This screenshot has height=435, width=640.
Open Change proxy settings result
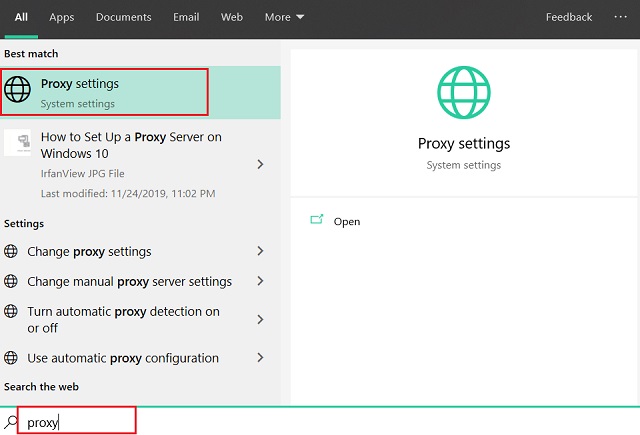(x=140, y=251)
